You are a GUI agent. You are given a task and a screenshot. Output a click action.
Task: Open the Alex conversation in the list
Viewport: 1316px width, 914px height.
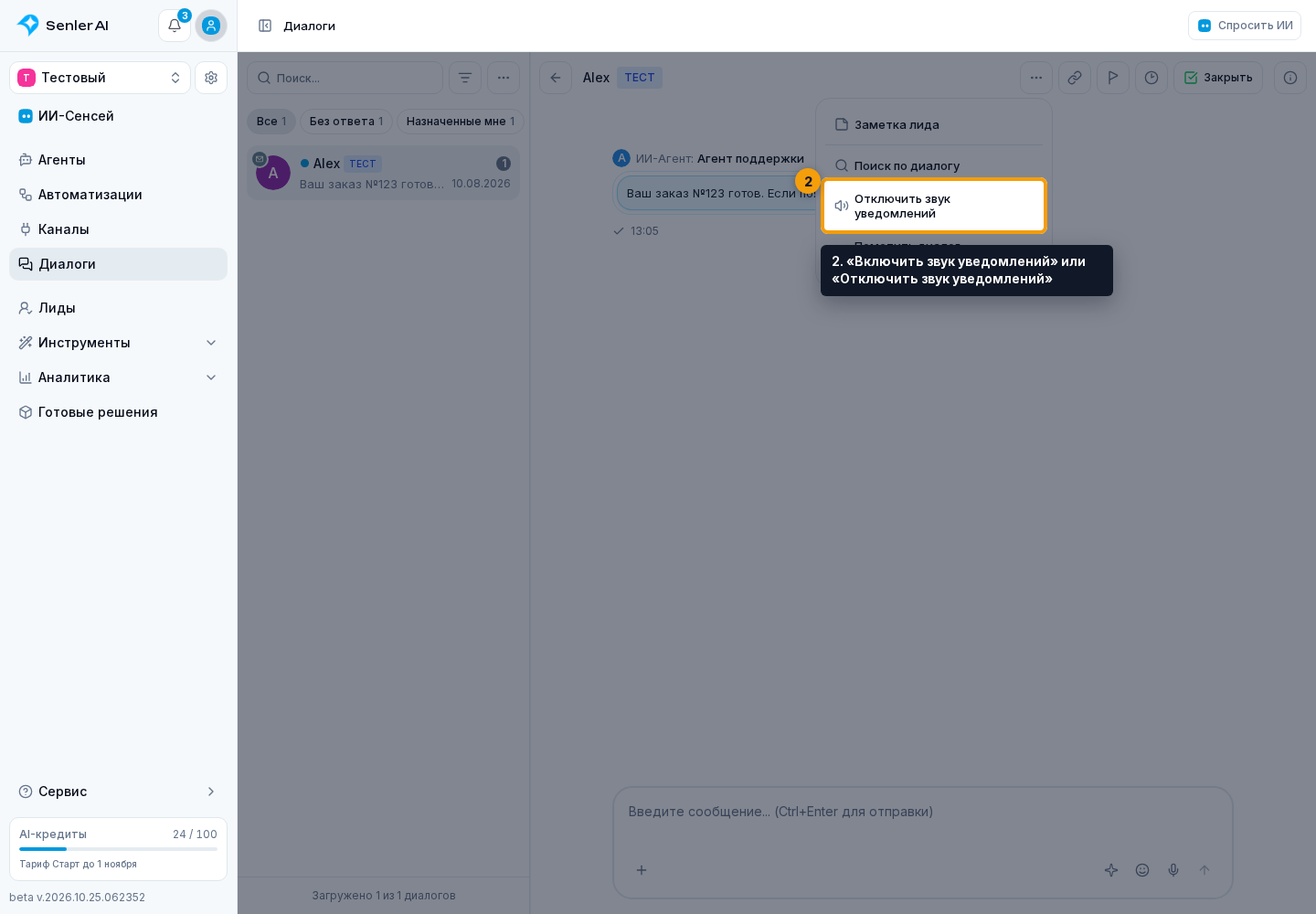(384, 173)
